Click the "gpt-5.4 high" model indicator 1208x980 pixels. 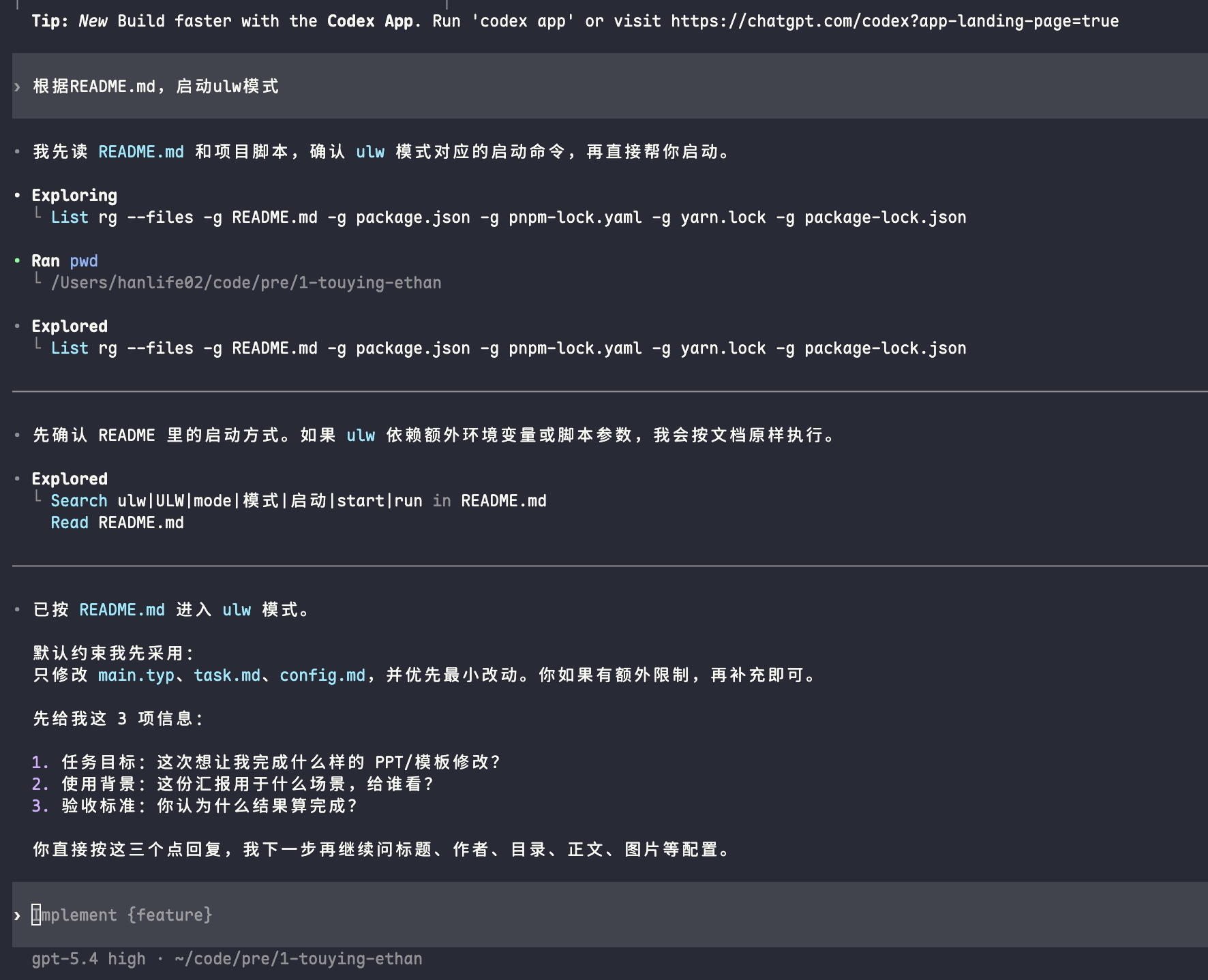click(x=89, y=959)
